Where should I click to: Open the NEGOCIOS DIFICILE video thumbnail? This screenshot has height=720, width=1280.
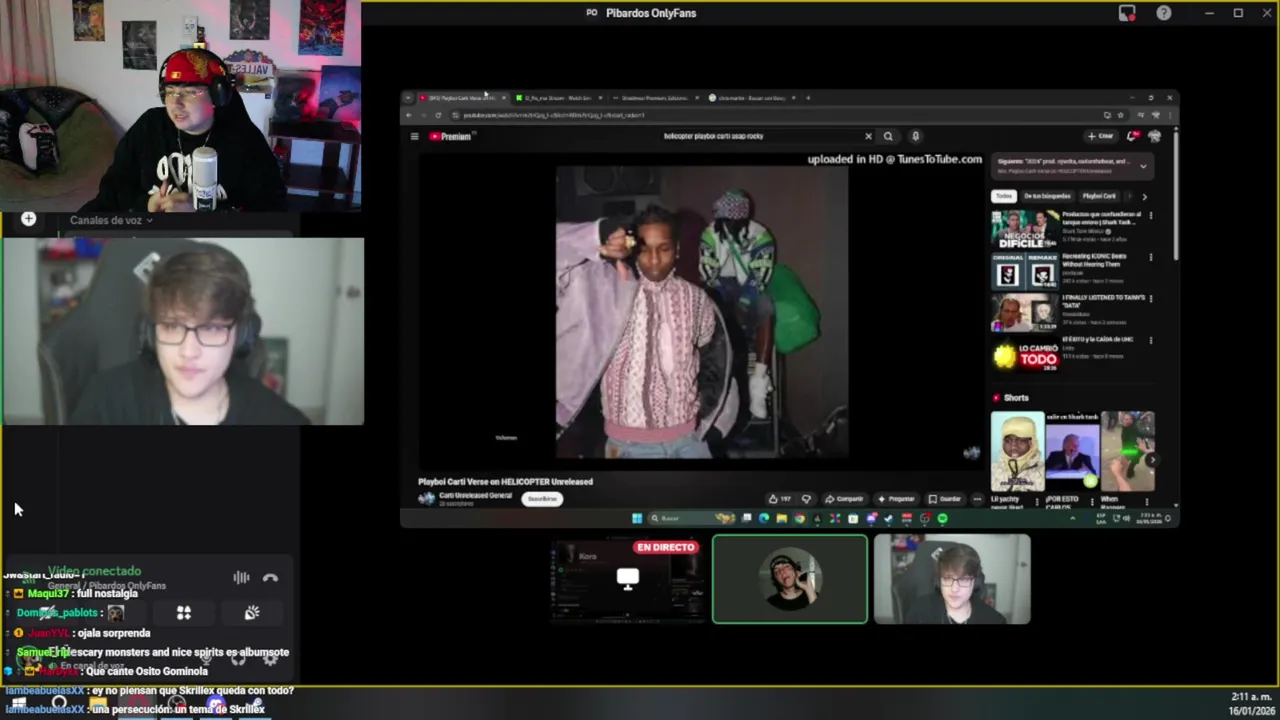[x=1025, y=229]
